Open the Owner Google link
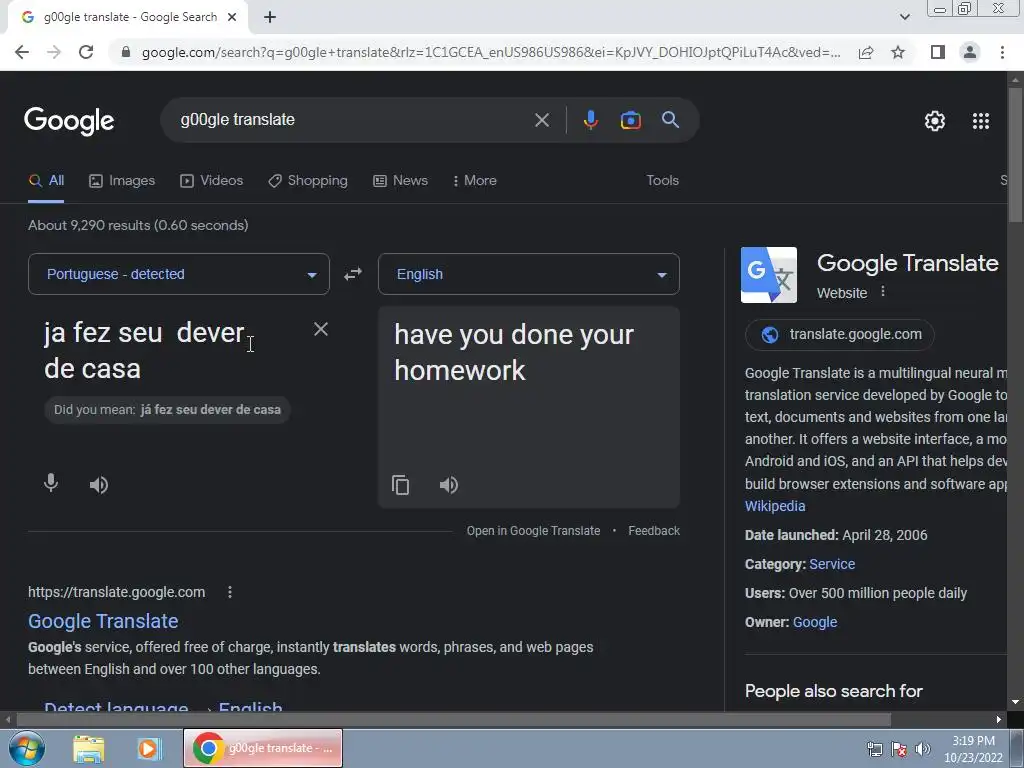 [x=814, y=622]
